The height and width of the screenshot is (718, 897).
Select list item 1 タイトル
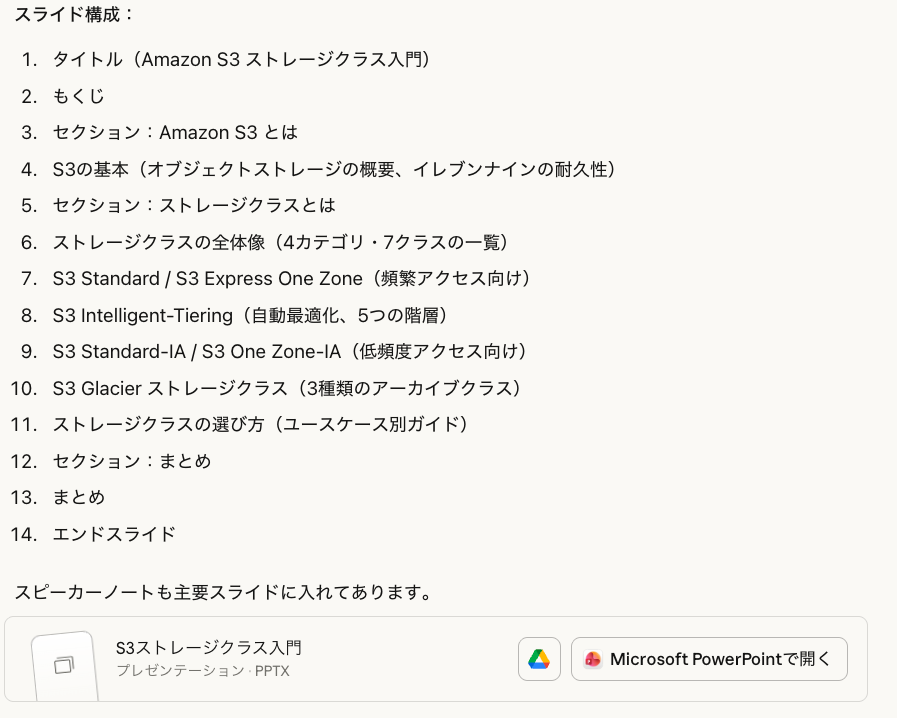pos(241,60)
